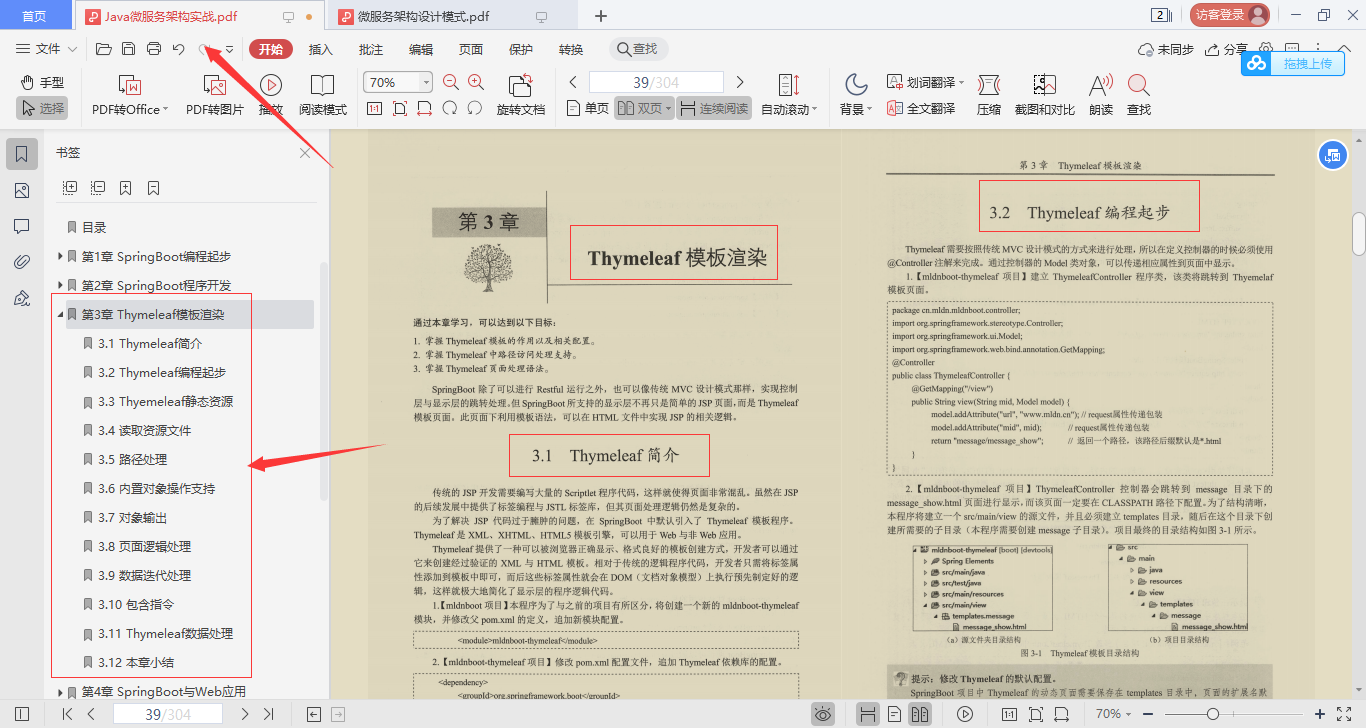Open quick access toolbar customize arrow
Viewport: 1366px width, 728px height.
229,49
